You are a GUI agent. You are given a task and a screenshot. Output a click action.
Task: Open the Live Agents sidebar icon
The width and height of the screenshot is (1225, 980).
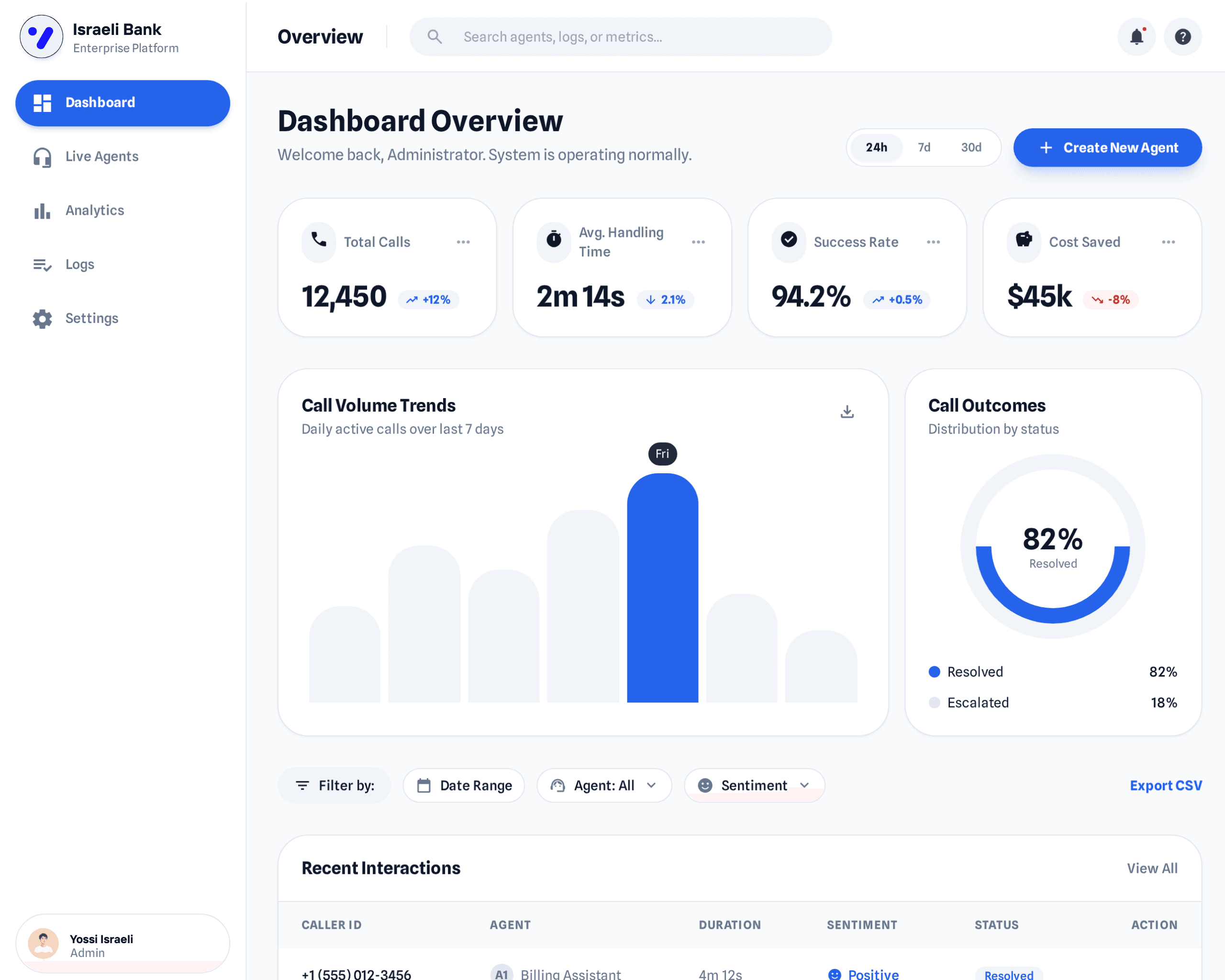42,156
